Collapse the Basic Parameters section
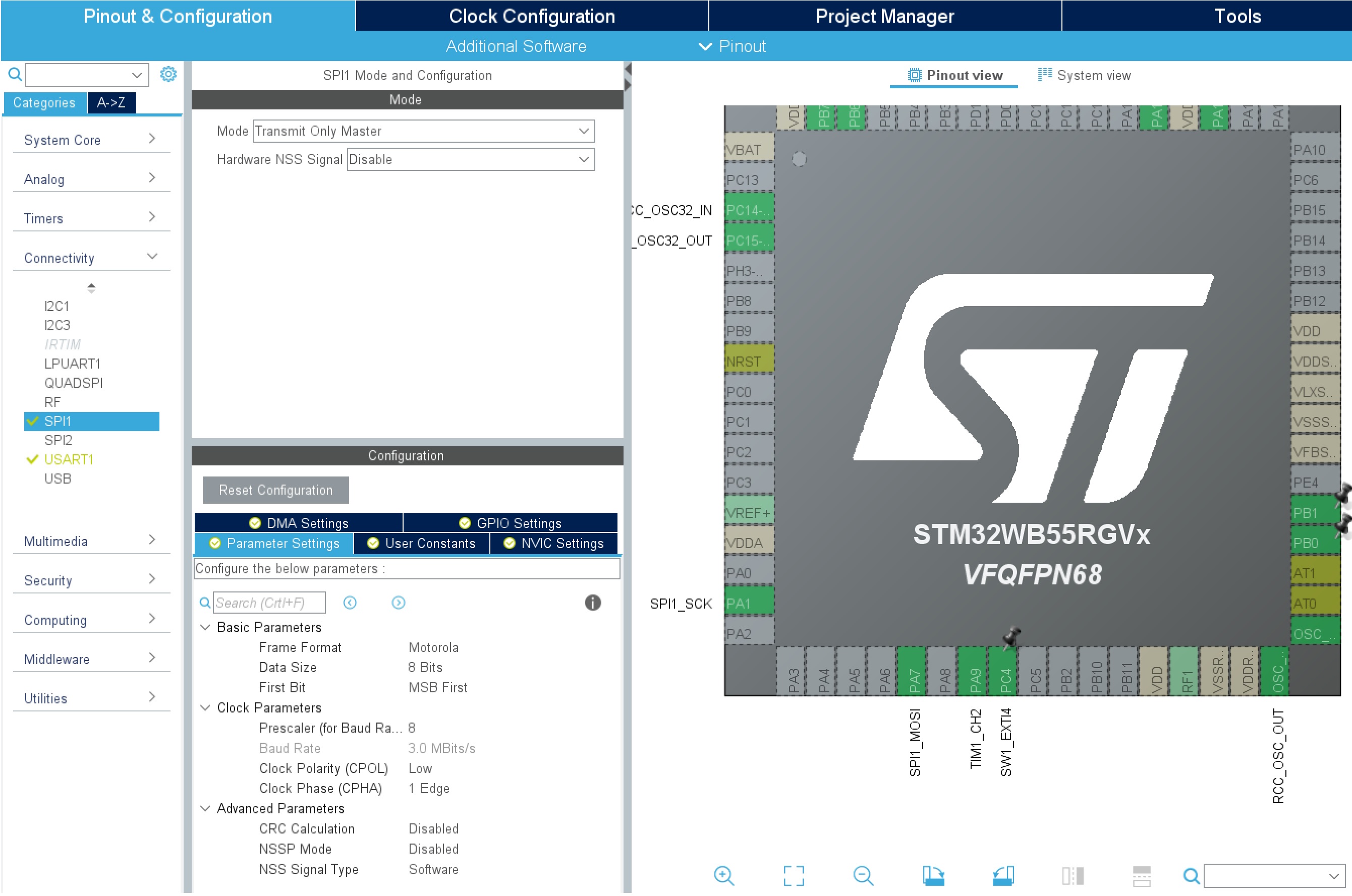Image resolution: width=1352 pixels, height=896 pixels. pos(205,627)
